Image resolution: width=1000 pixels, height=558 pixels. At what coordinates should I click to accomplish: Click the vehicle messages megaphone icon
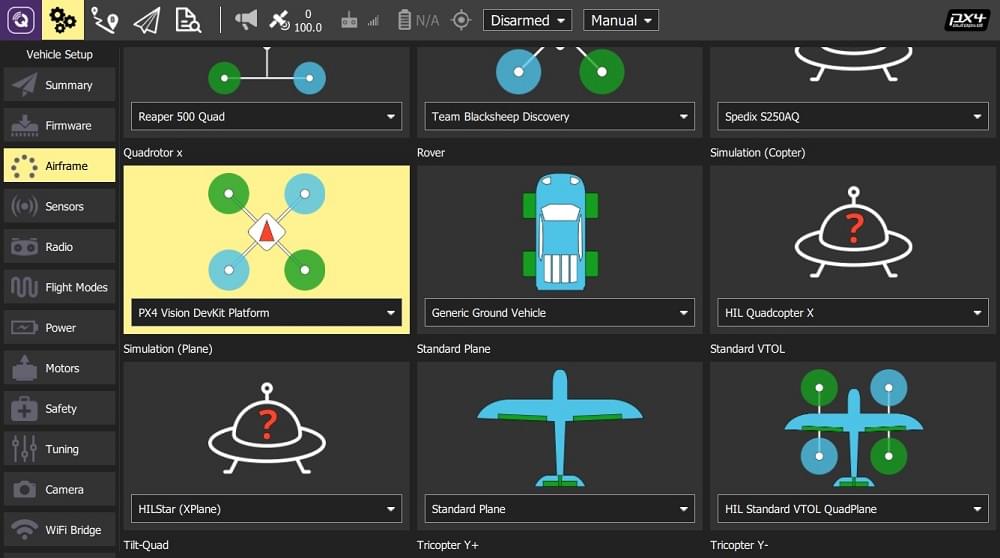click(x=246, y=20)
